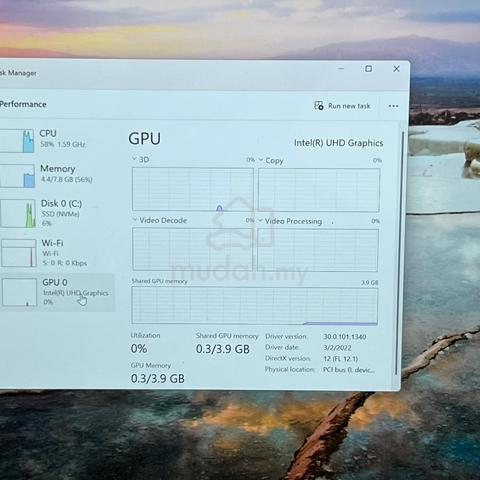Select the GPU 0 Intel UHD Graphics entry
480x480 pixels.
point(57,293)
